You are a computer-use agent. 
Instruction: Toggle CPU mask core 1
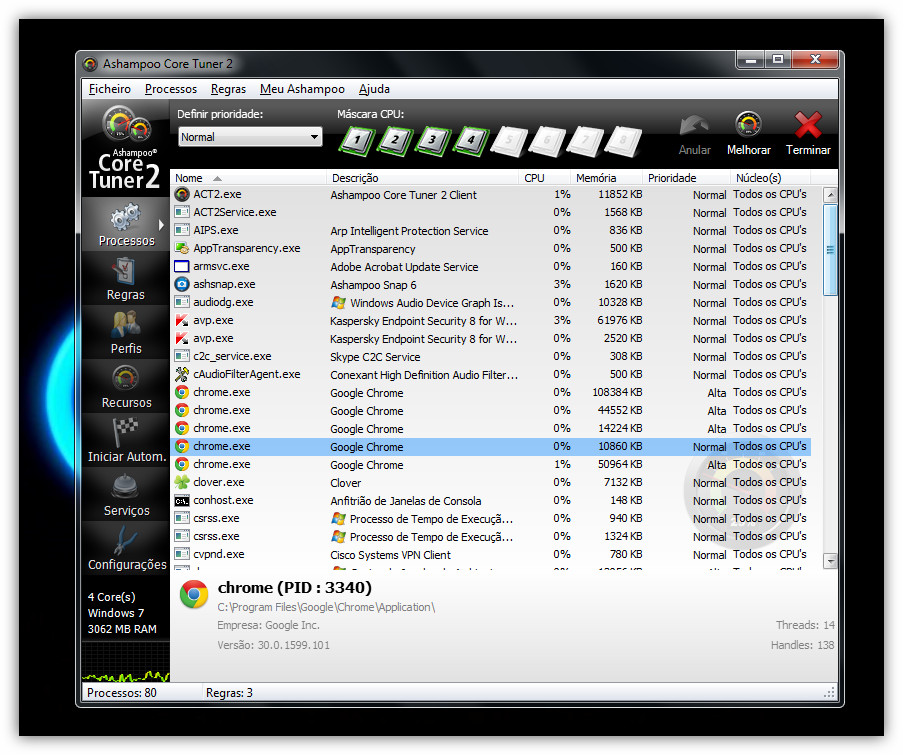tap(357, 141)
